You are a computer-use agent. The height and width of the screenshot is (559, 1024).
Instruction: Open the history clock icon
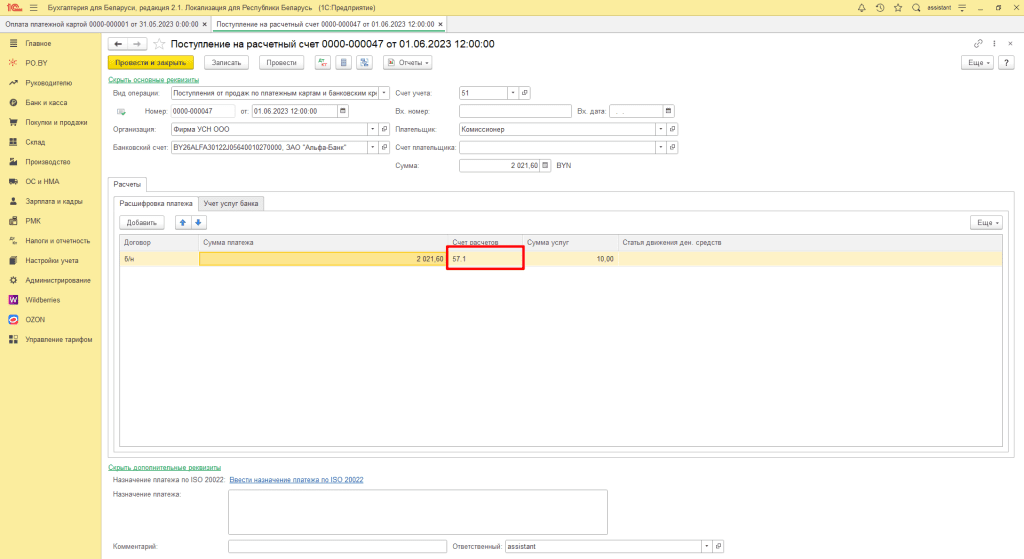pos(880,7)
